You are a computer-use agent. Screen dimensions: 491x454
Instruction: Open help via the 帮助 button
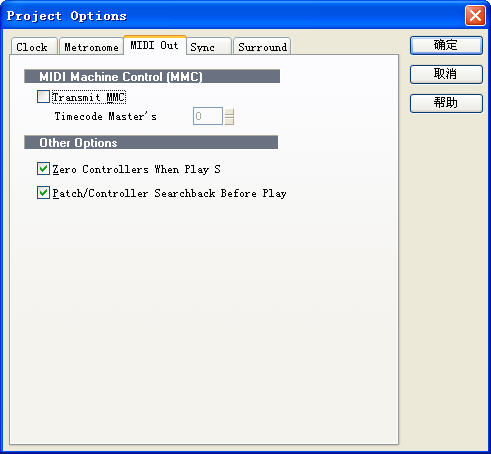coord(446,103)
